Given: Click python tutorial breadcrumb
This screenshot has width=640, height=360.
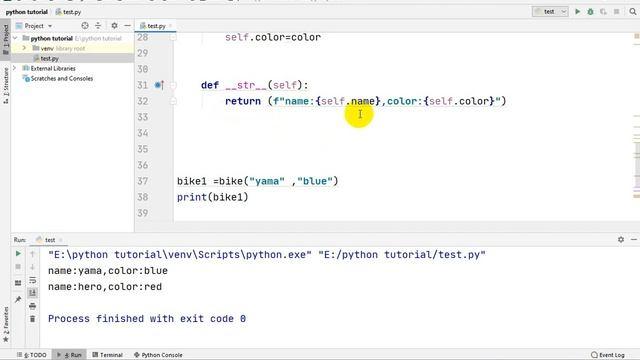Looking at the screenshot, I should tap(27, 12).
